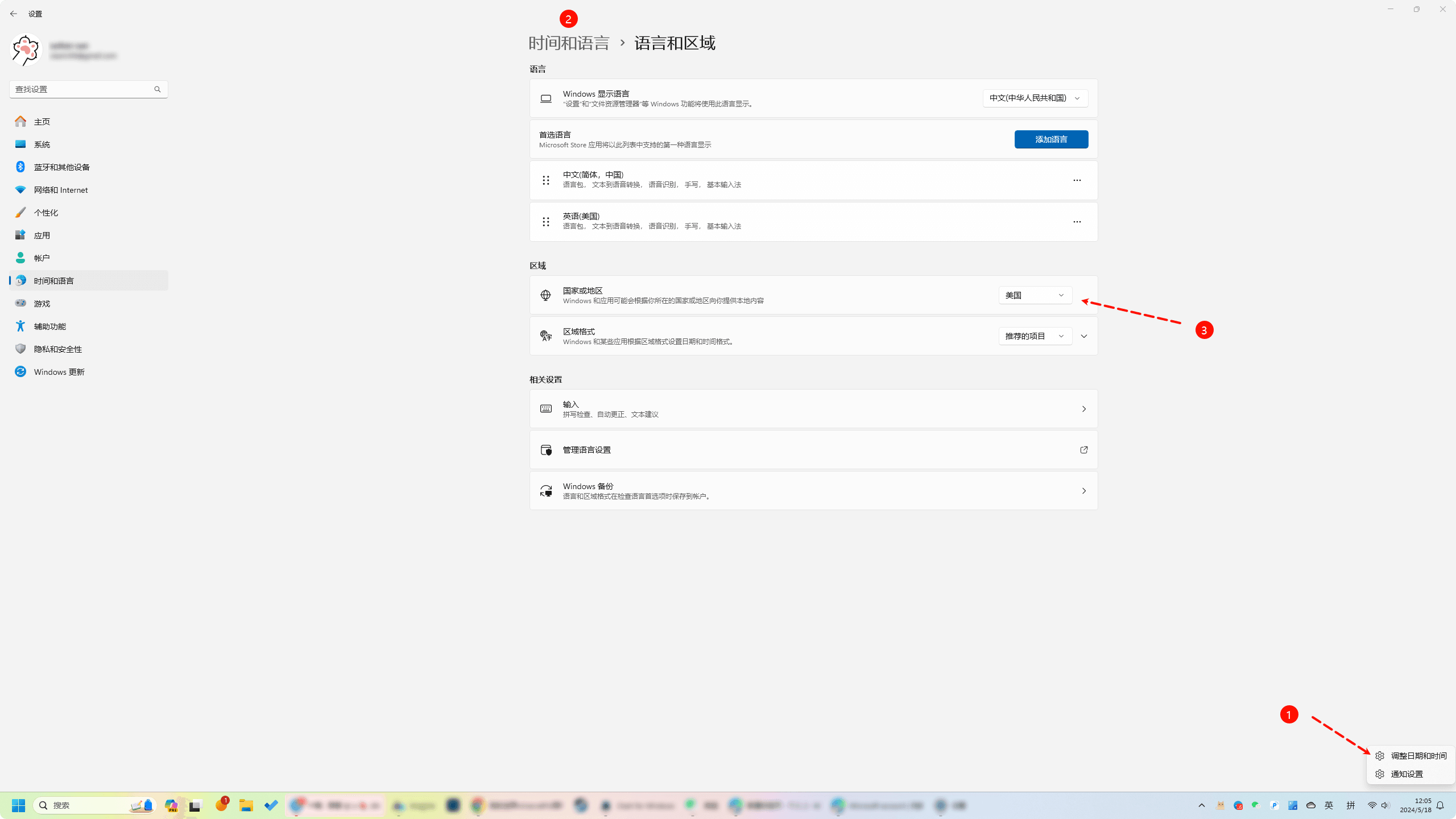The height and width of the screenshot is (819, 1456).
Task: Expand the 区域格式 section chevron
Action: 1084,336
